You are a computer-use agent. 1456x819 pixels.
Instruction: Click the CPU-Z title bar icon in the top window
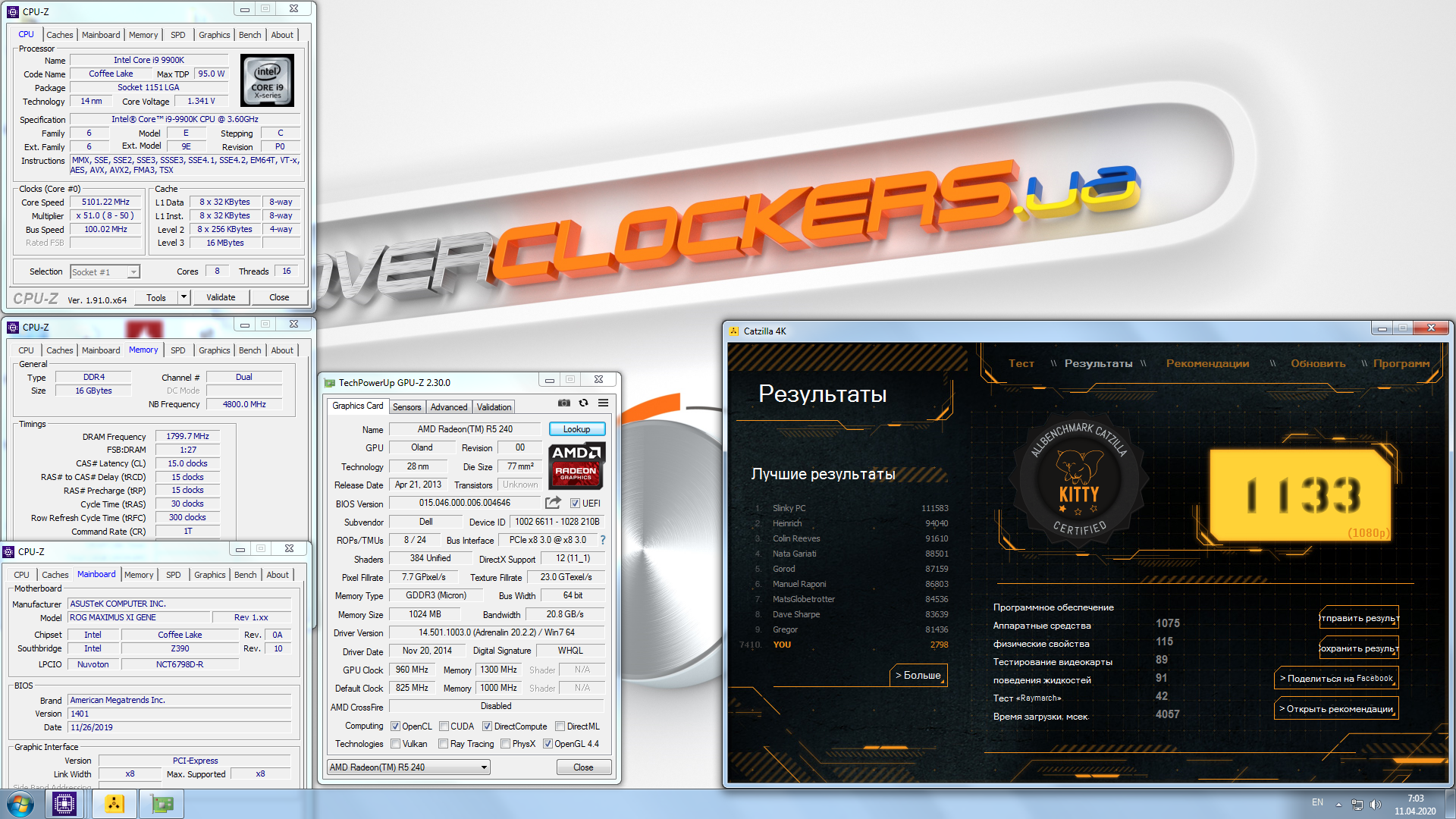click(x=13, y=11)
